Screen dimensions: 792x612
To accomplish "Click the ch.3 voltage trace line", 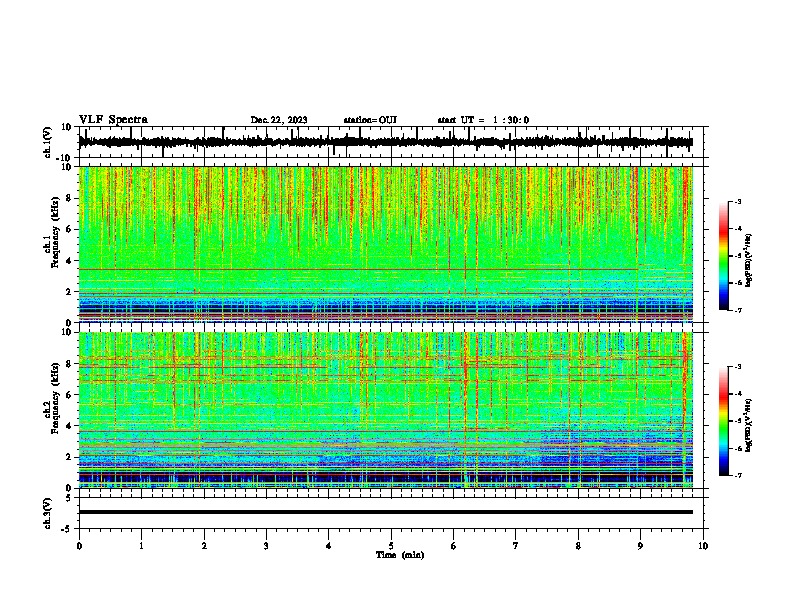I will [x=385, y=512].
